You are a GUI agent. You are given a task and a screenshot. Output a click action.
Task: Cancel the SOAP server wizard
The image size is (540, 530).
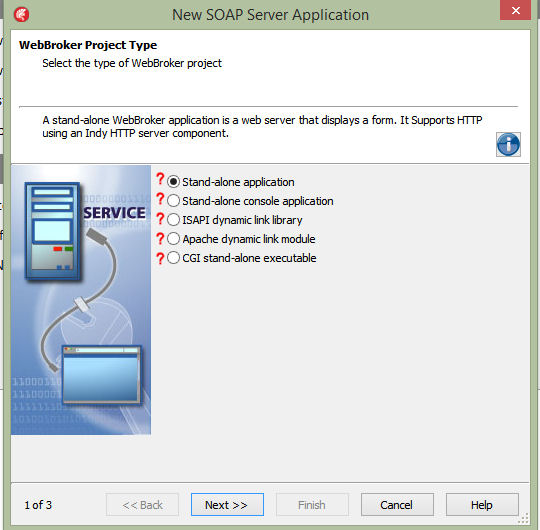pos(397,505)
